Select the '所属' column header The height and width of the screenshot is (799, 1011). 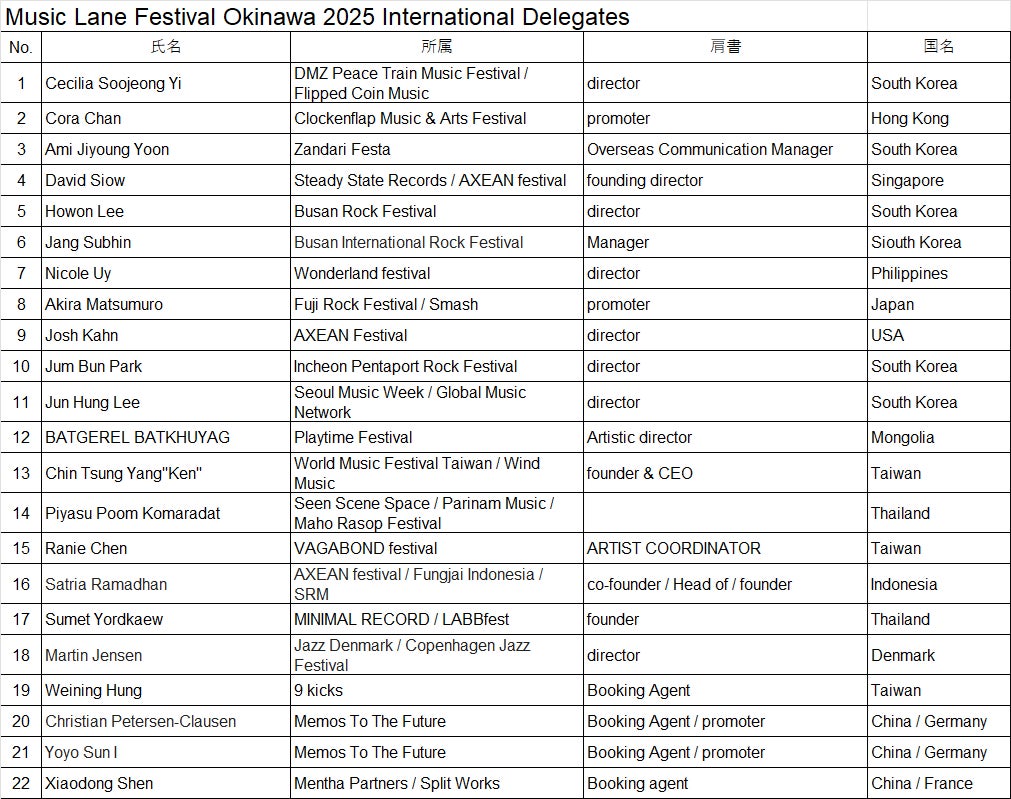click(437, 47)
